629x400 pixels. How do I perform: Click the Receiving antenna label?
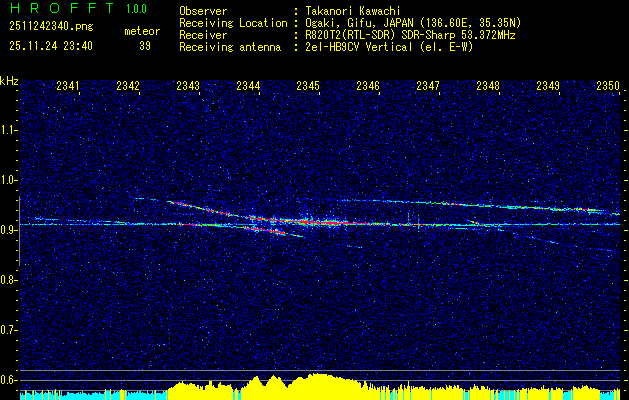[230, 47]
